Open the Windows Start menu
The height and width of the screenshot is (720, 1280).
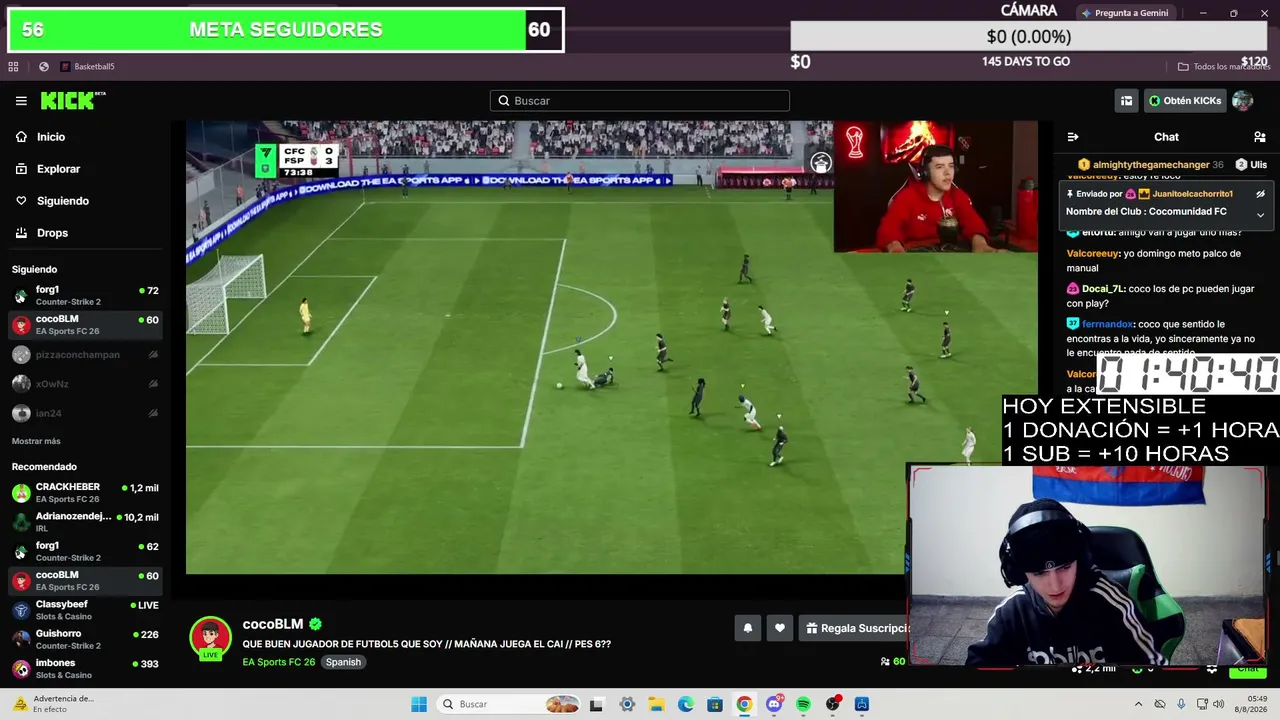tap(419, 704)
